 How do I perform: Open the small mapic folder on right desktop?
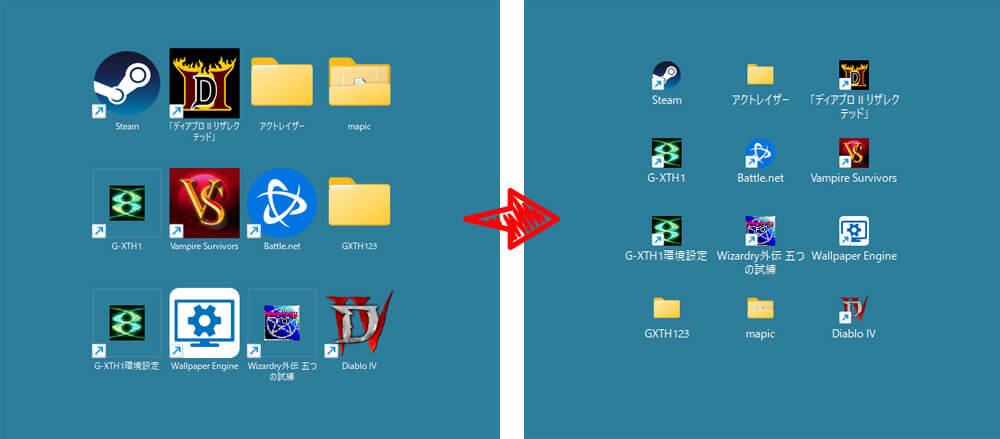tap(760, 308)
